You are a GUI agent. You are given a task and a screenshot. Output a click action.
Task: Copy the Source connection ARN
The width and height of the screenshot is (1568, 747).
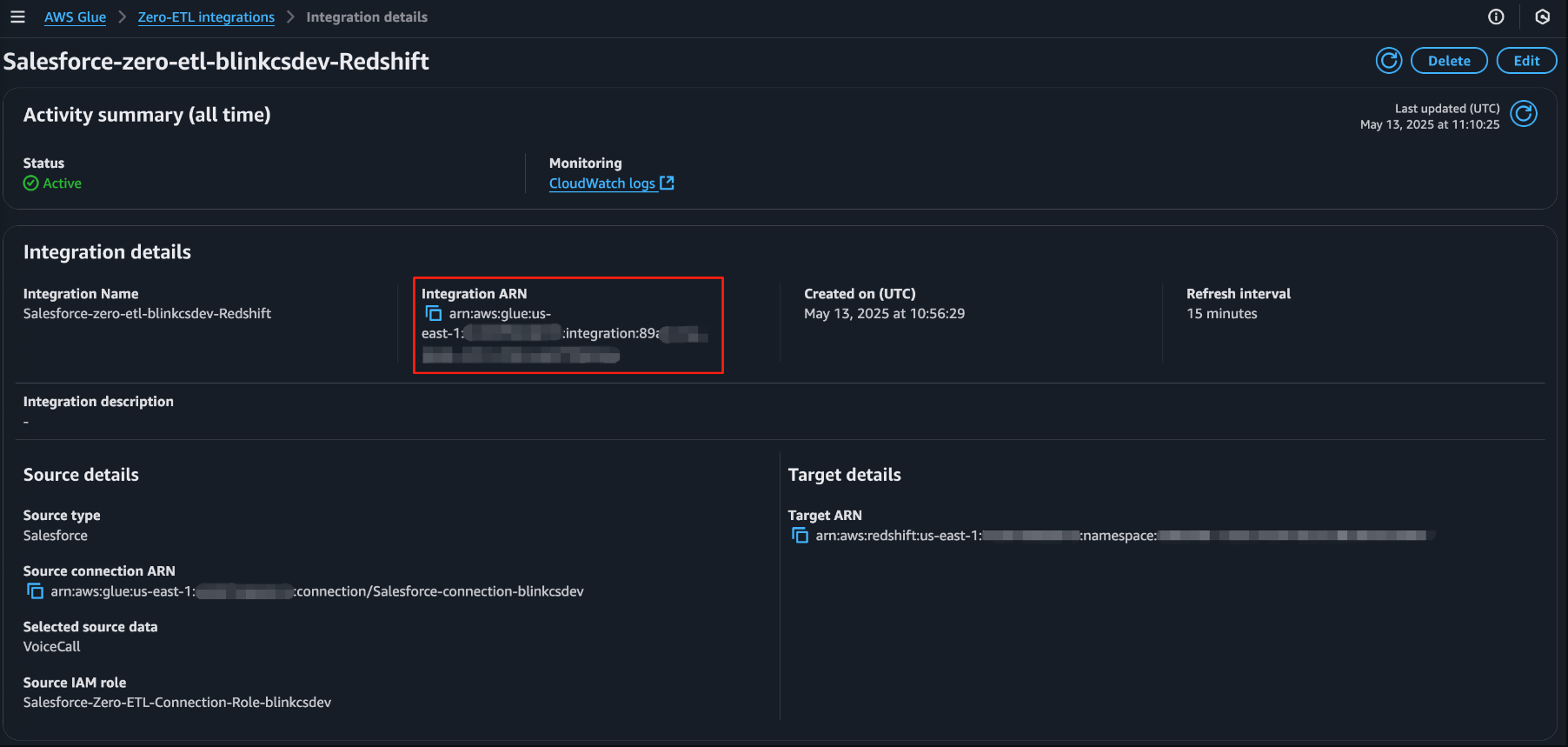[35, 591]
